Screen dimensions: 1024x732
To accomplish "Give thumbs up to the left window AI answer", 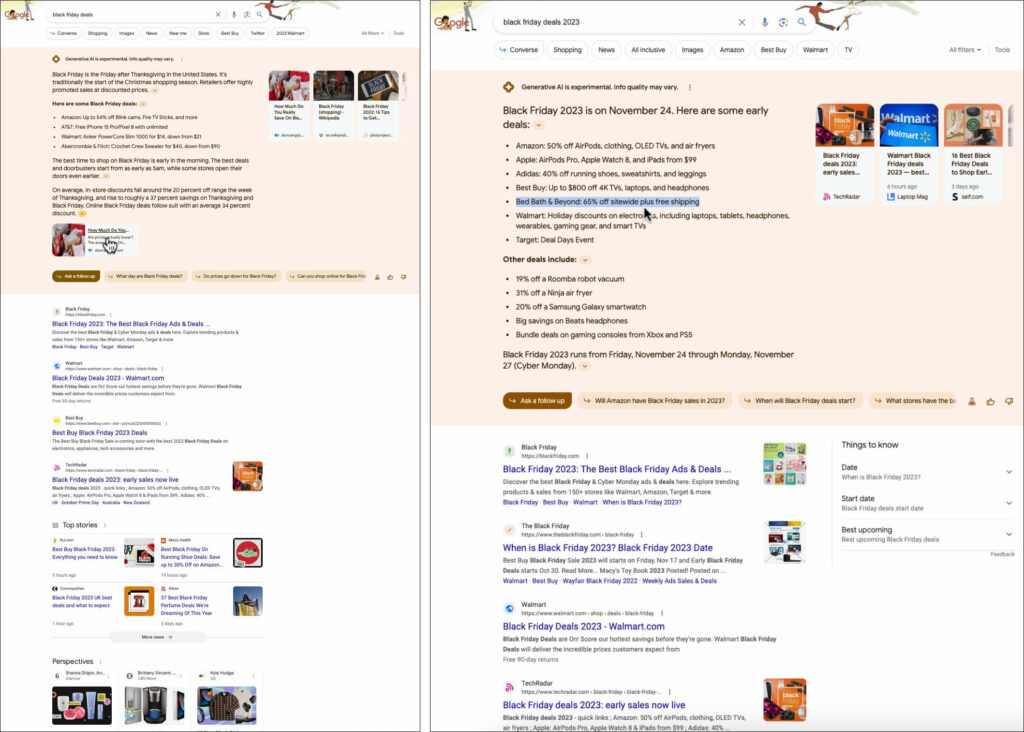I will click(x=391, y=277).
